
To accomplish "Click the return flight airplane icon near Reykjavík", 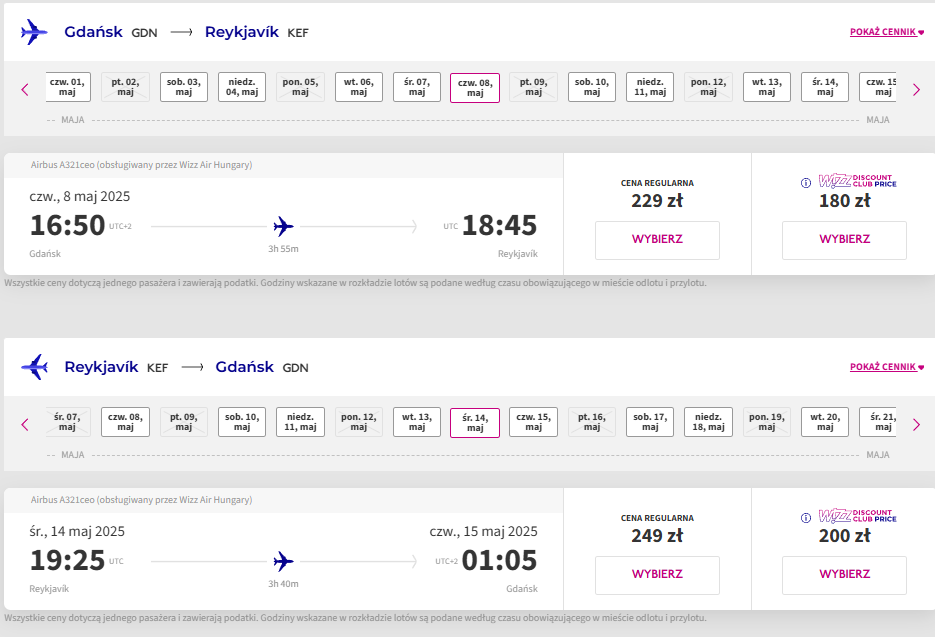I will [34, 367].
